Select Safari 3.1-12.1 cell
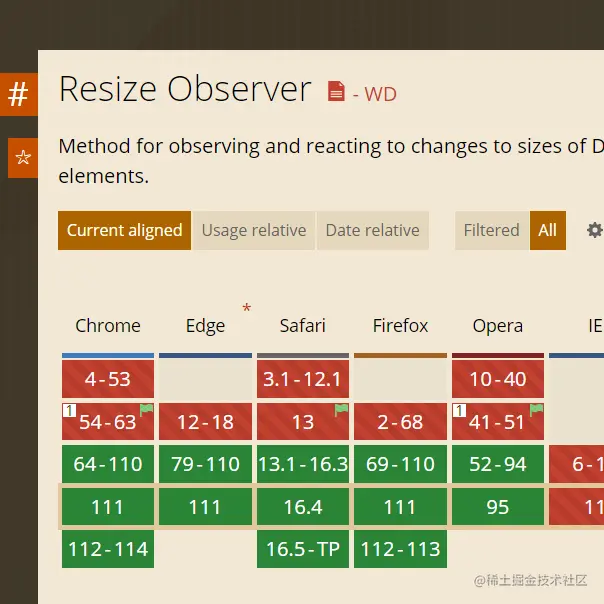 (303, 379)
